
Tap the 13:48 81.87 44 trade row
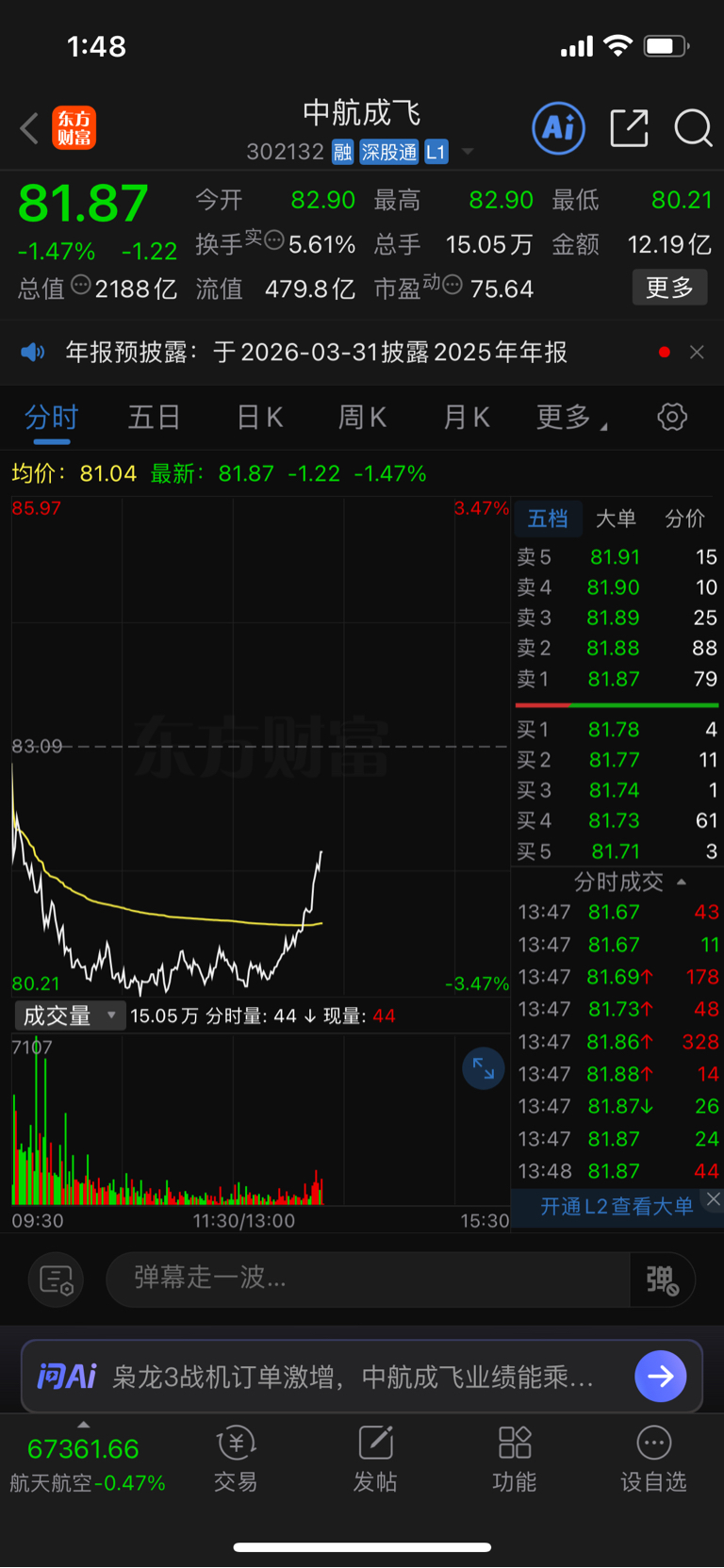click(618, 1171)
